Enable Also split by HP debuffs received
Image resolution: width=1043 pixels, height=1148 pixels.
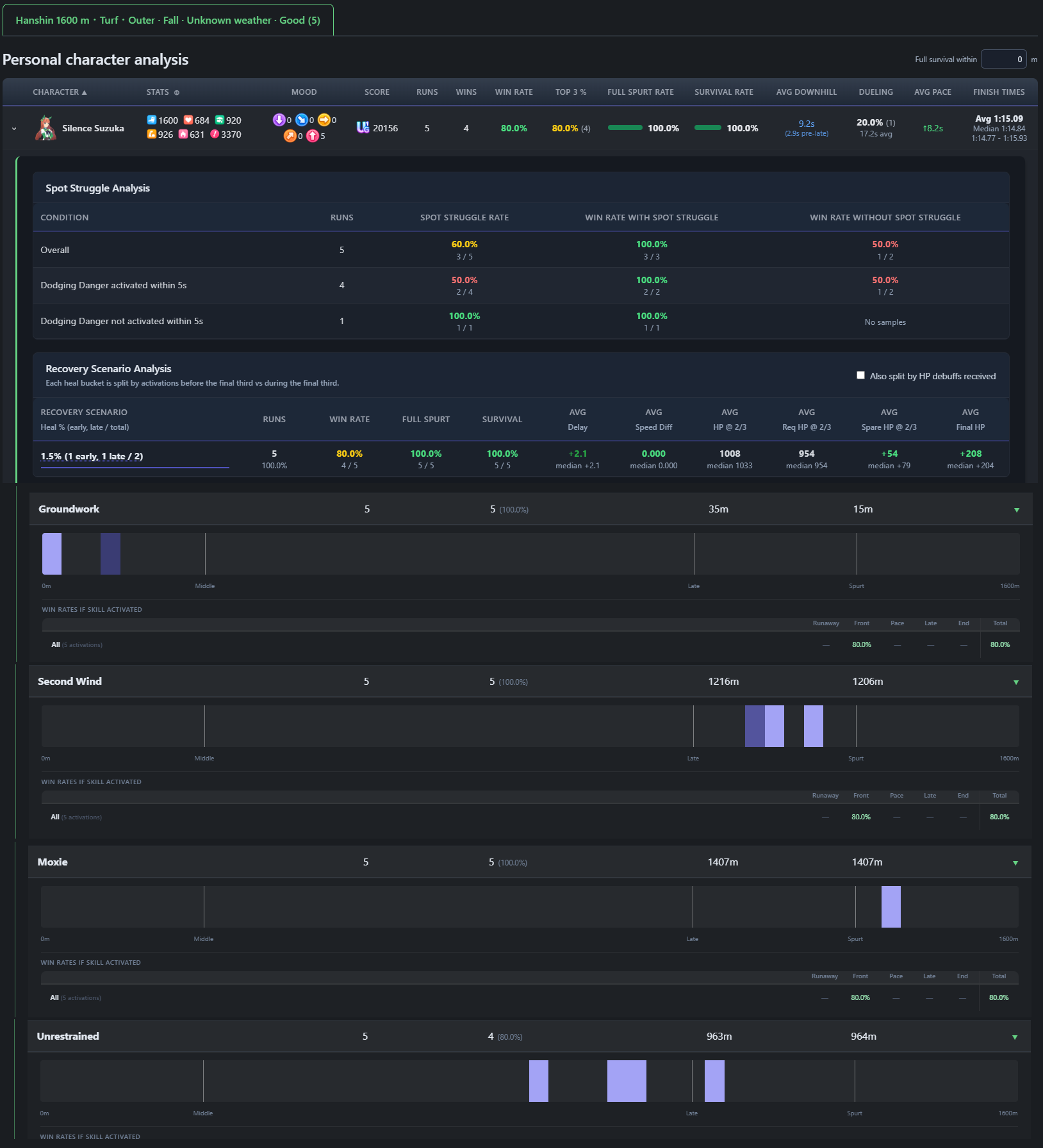click(860, 375)
